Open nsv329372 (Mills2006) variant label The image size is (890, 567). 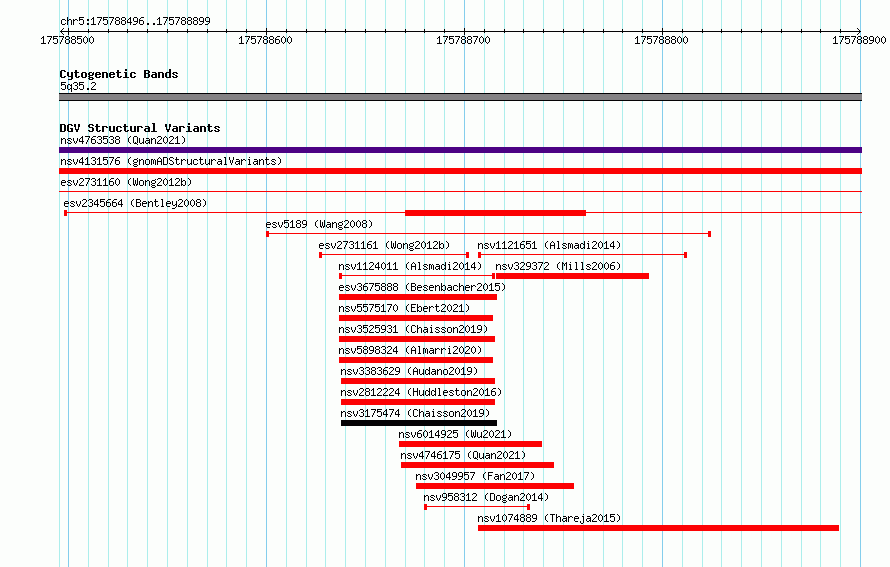click(558, 266)
